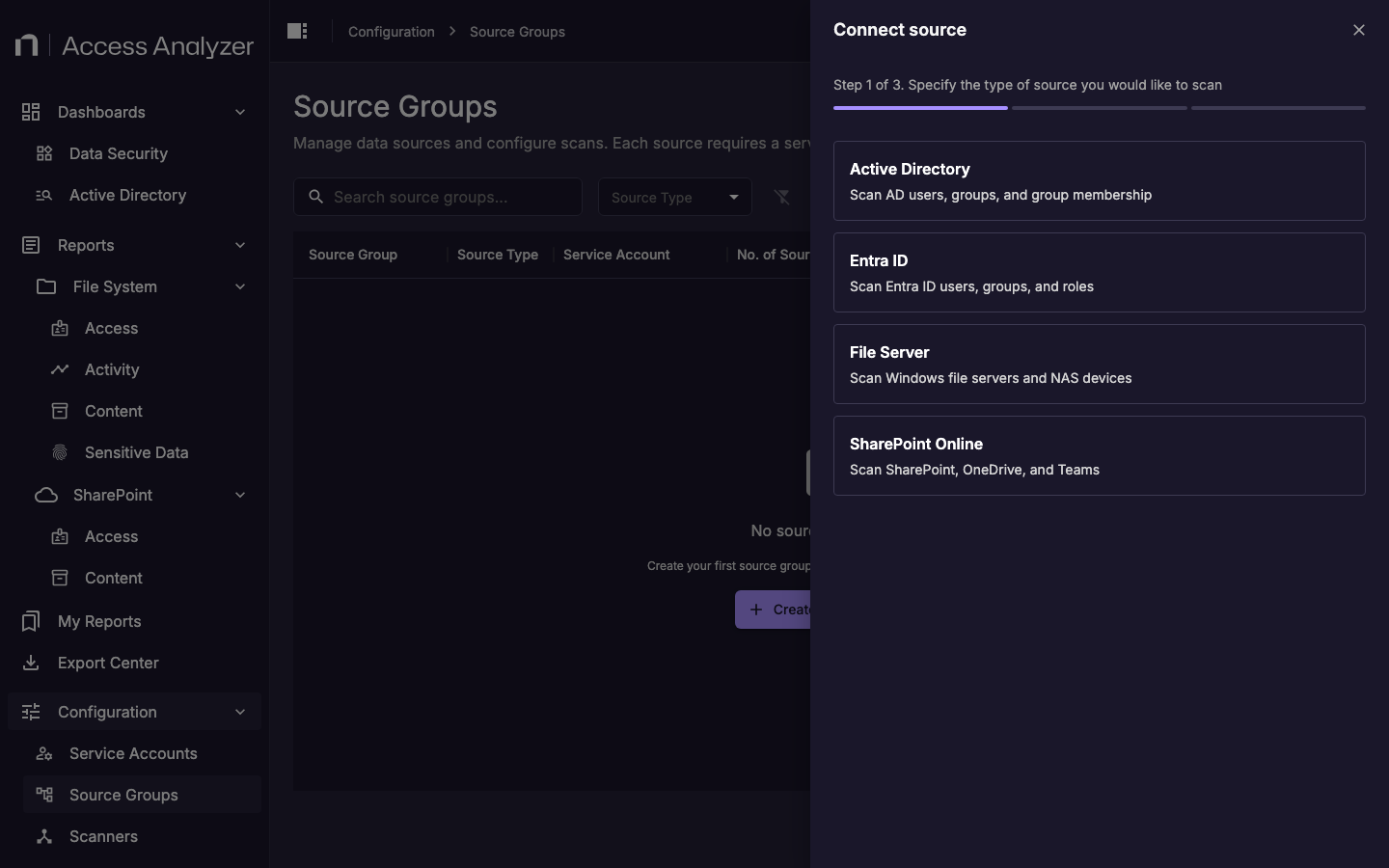Click the sidebar collapse icon near breadcrumb
Image resolution: width=1389 pixels, height=868 pixels.
point(297,31)
